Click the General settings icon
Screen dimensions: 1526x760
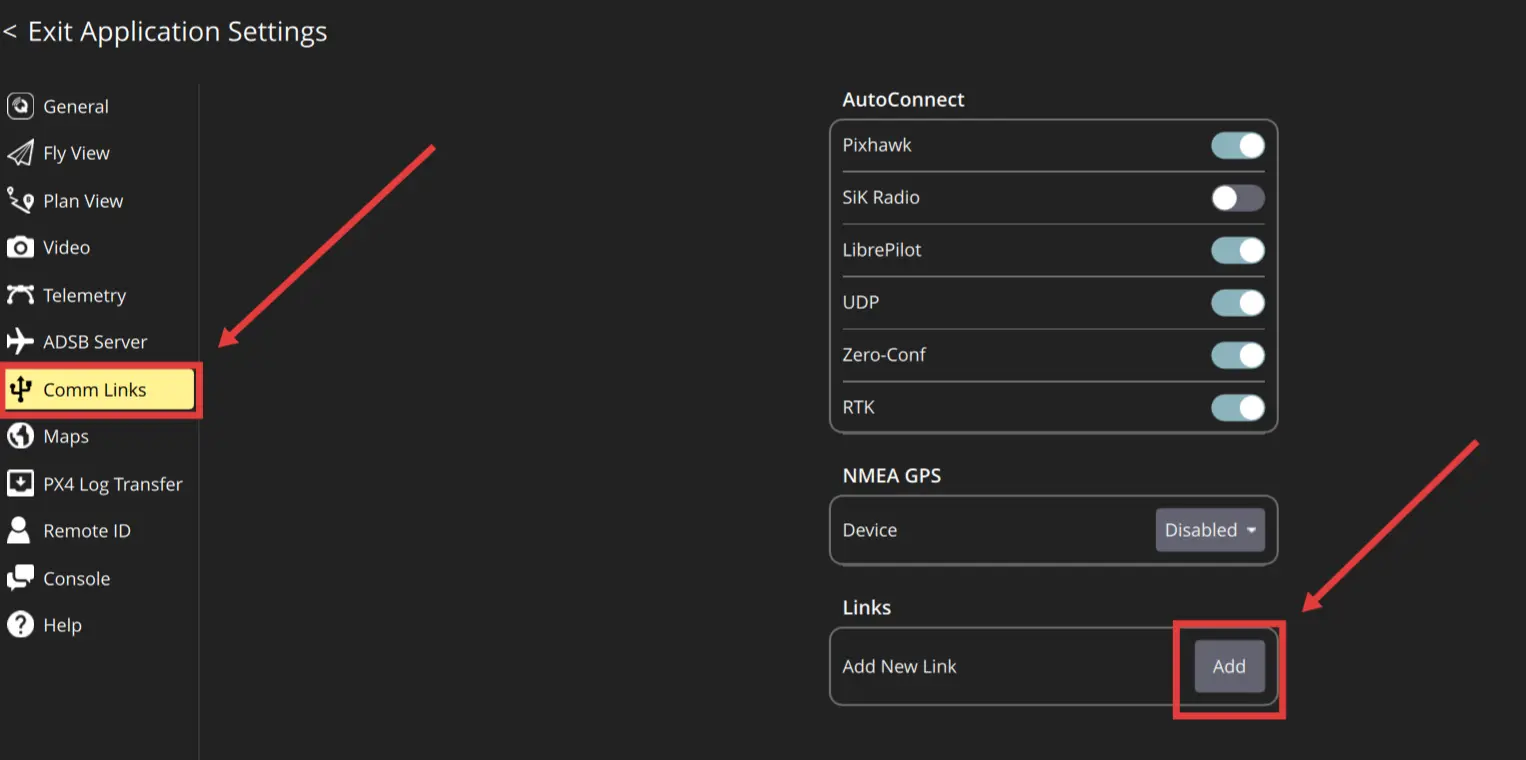pos(20,106)
